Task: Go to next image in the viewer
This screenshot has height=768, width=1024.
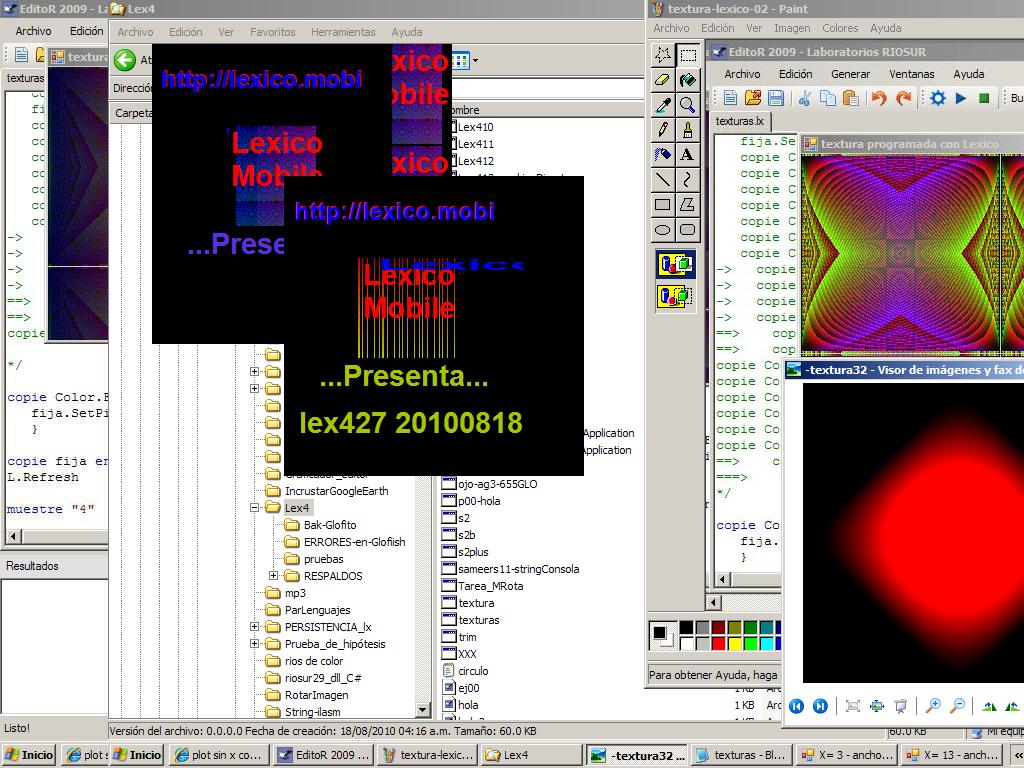Action: [x=820, y=706]
